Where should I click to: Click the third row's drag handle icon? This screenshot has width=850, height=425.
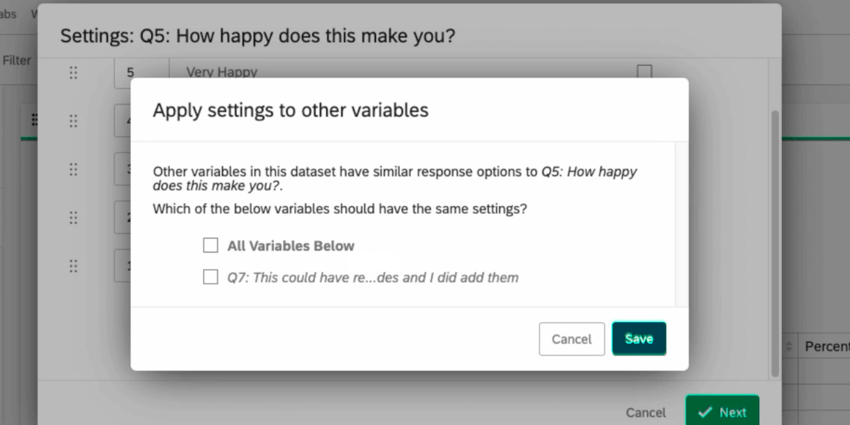coord(73,169)
